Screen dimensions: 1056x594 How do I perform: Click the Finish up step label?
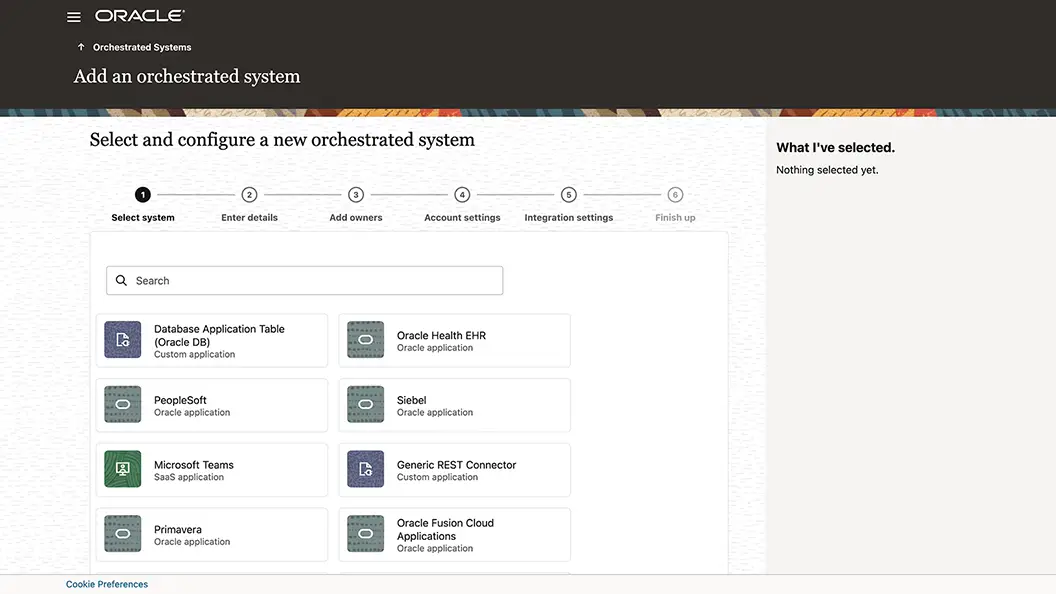pos(675,218)
